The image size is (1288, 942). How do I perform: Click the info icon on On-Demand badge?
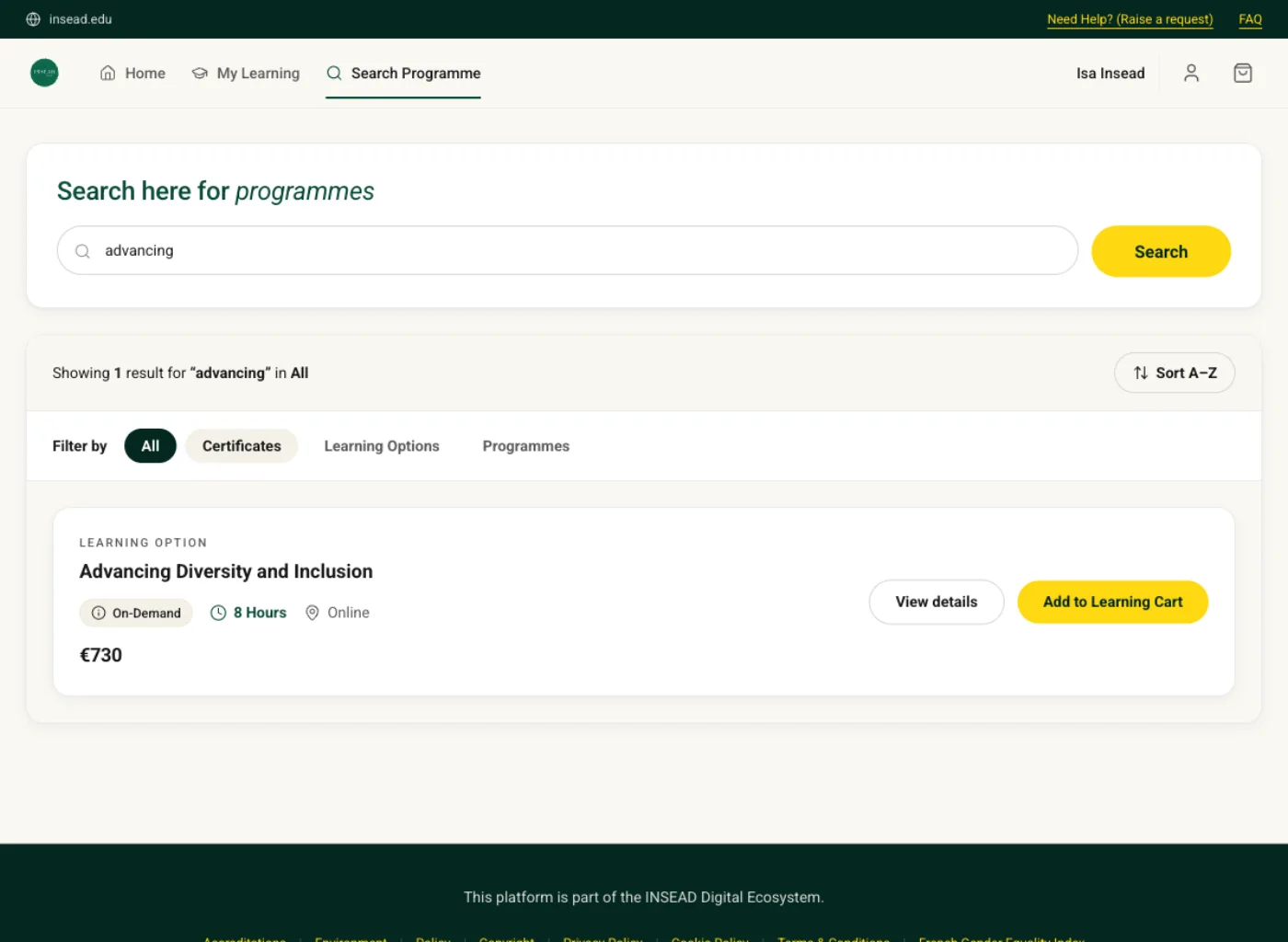pyautogui.click(x=98, y=613)
